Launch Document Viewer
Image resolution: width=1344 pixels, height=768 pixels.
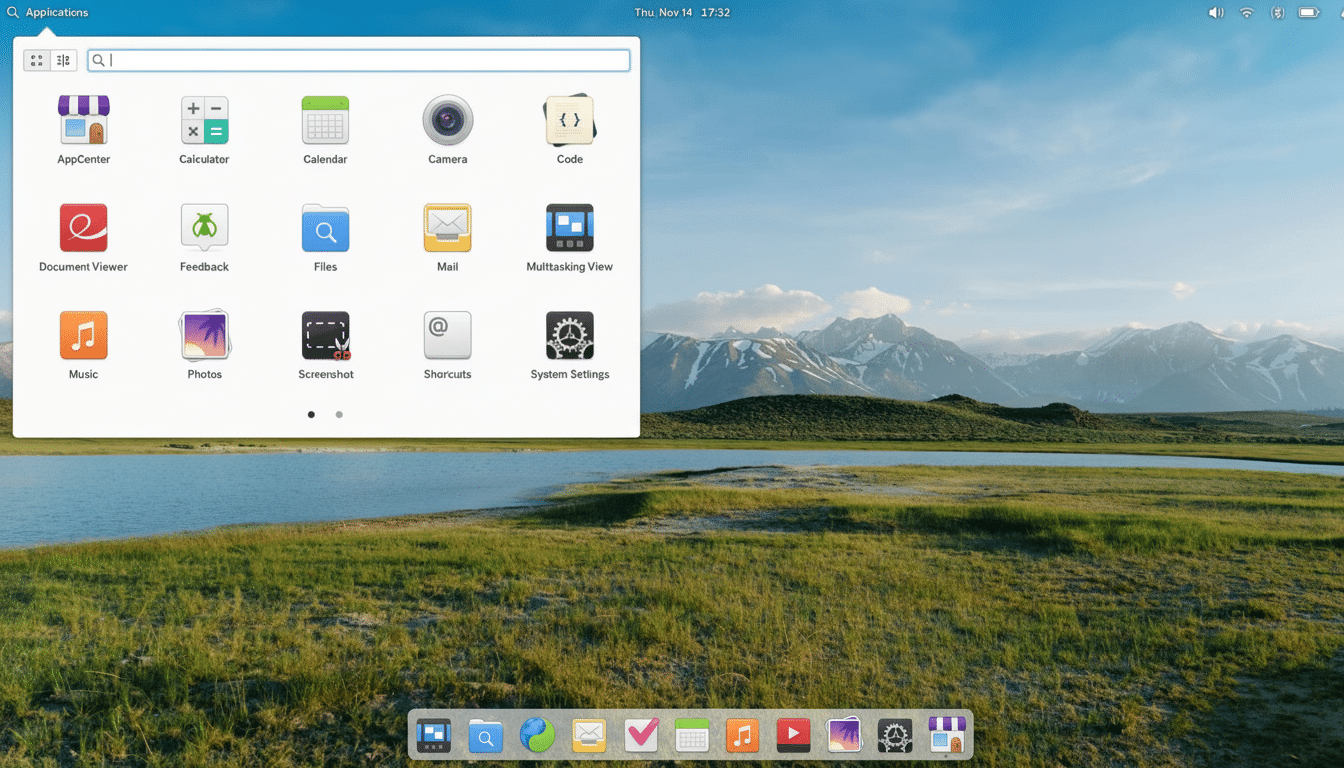coord(83,228)
